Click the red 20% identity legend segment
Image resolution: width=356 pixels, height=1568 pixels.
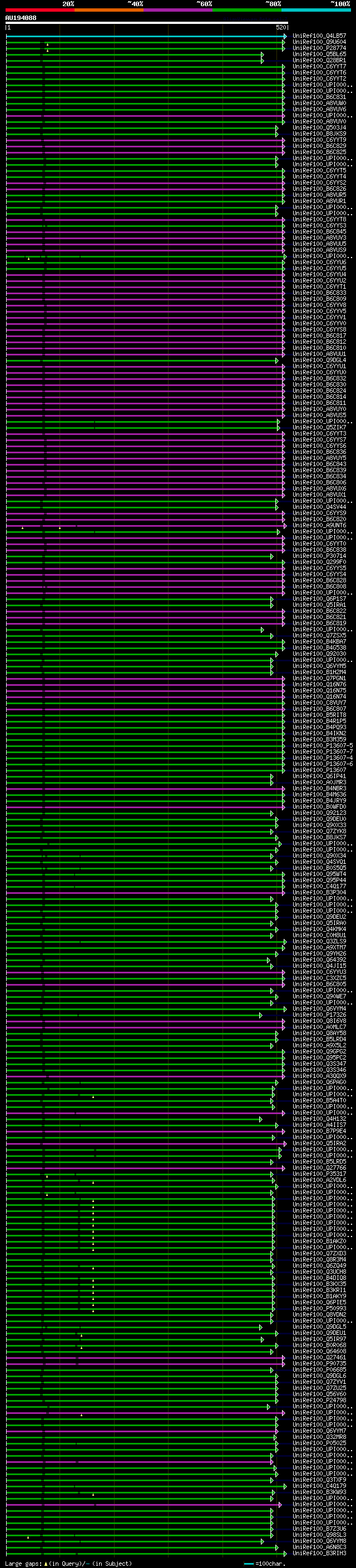pos(39,10)
